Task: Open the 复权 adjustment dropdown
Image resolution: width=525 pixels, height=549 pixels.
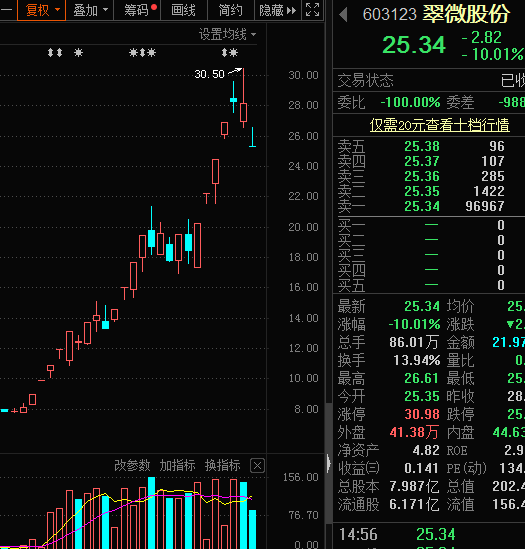Action: point(41,10)
